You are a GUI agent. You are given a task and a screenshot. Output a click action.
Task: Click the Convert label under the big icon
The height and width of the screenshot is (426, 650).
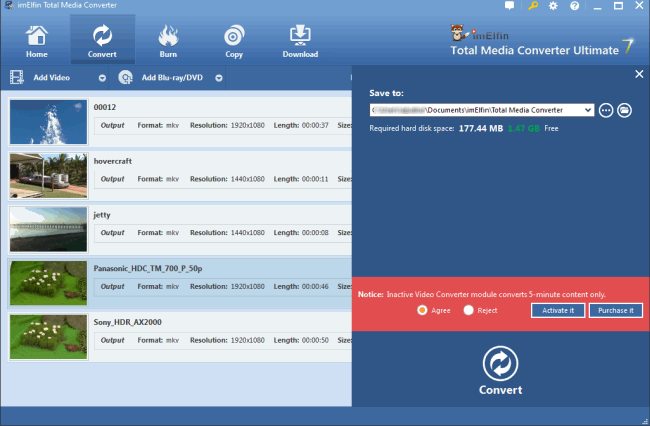tap(500, 390)
